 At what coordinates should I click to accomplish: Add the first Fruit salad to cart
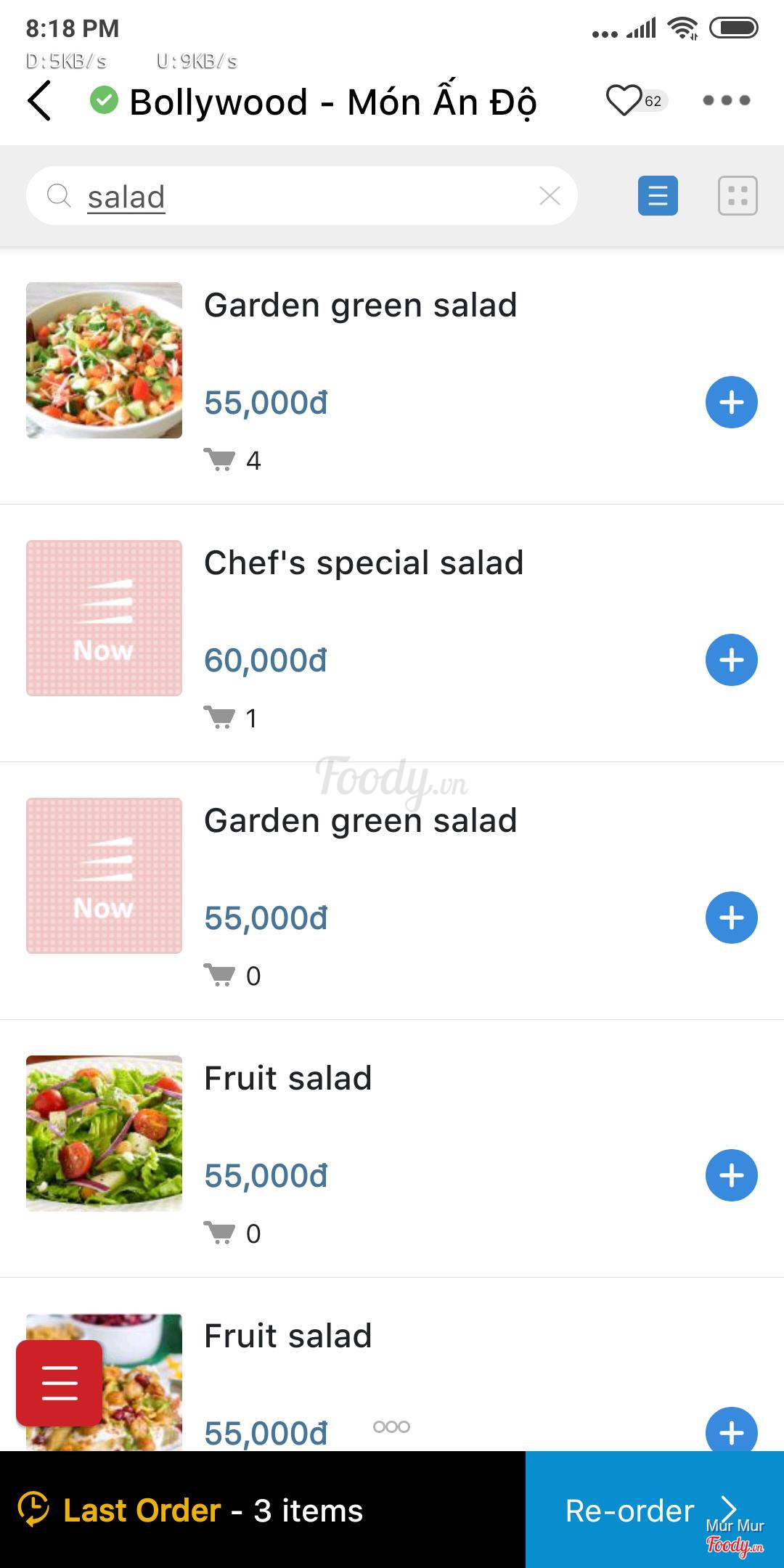point(731,1175)
